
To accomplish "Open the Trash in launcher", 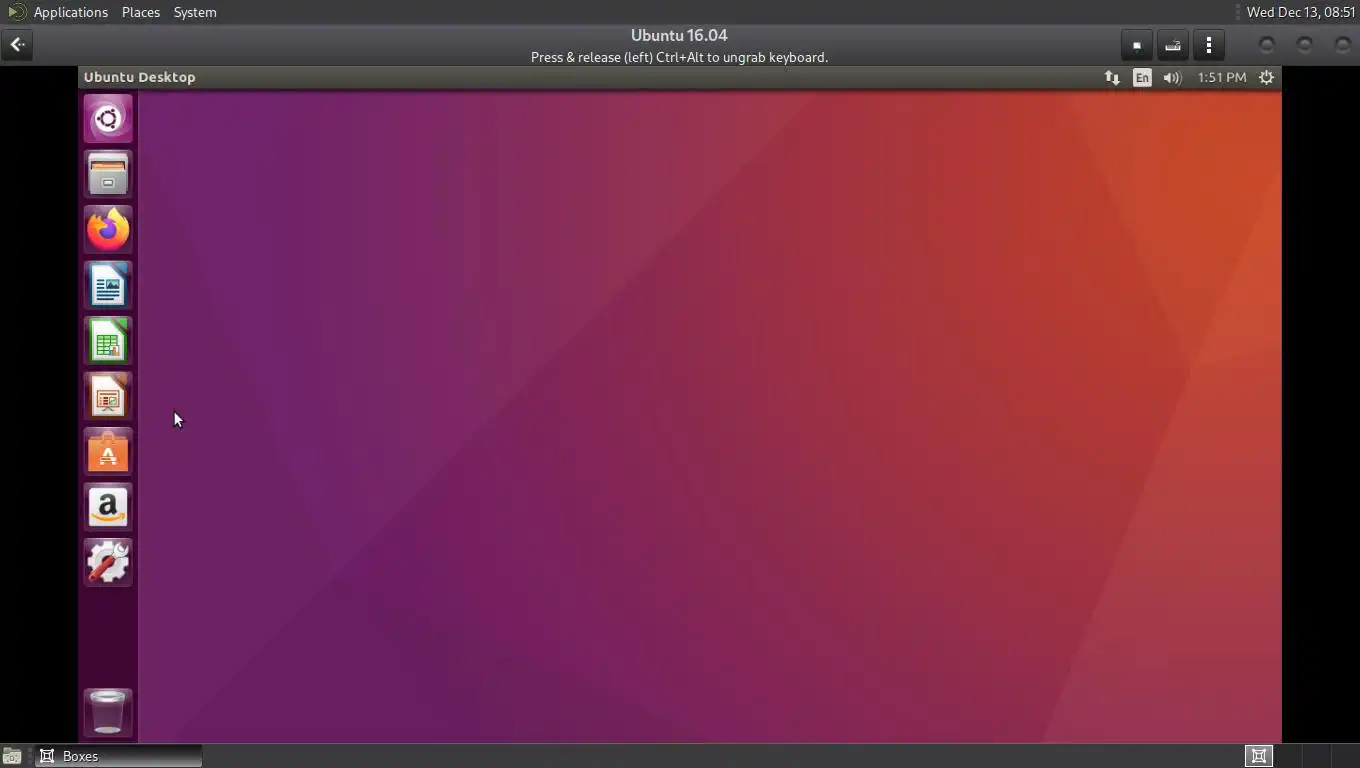I will coord(108,712).
